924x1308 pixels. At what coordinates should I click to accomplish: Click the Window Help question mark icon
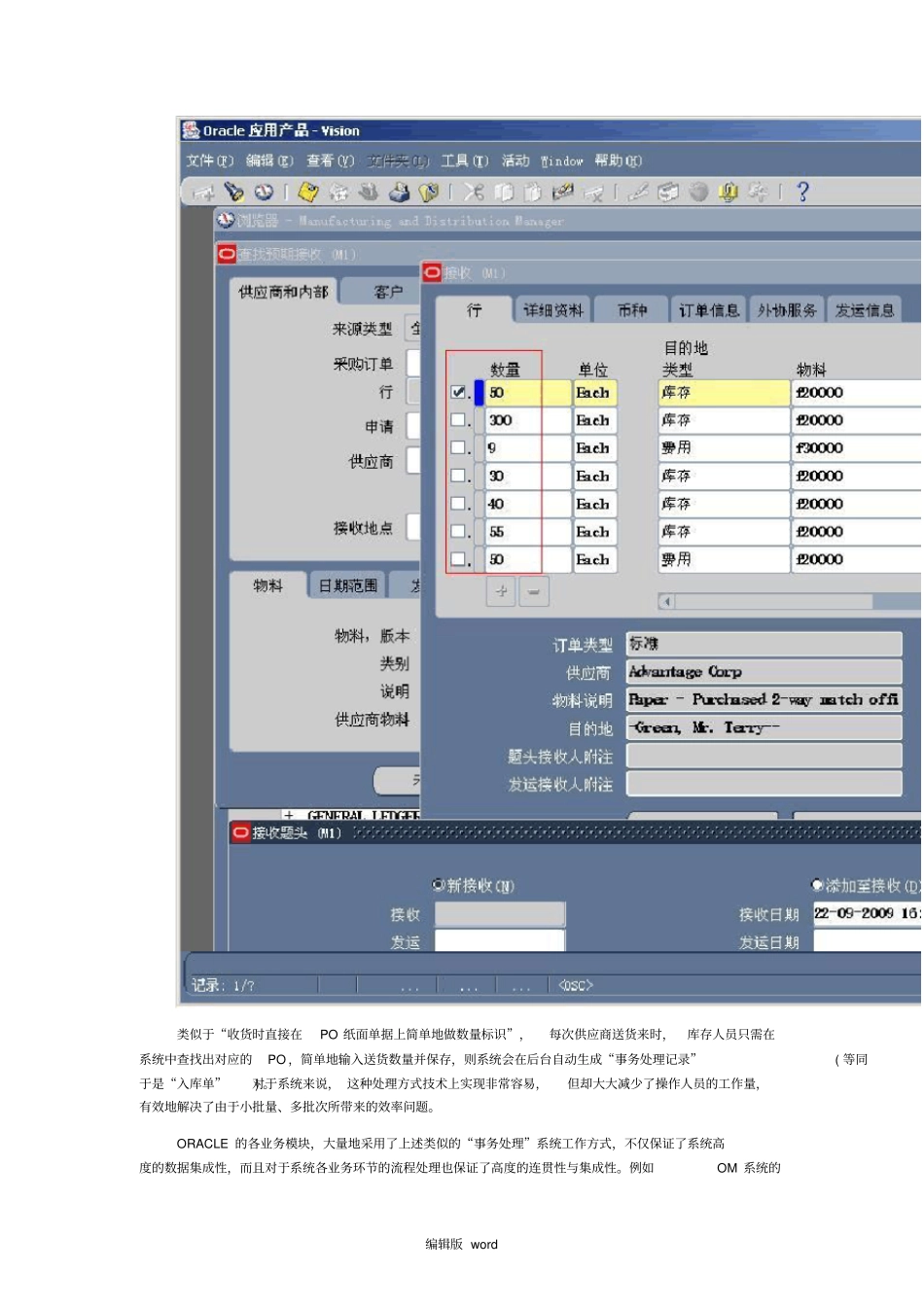pyautogui.click(x=802, y=192)
